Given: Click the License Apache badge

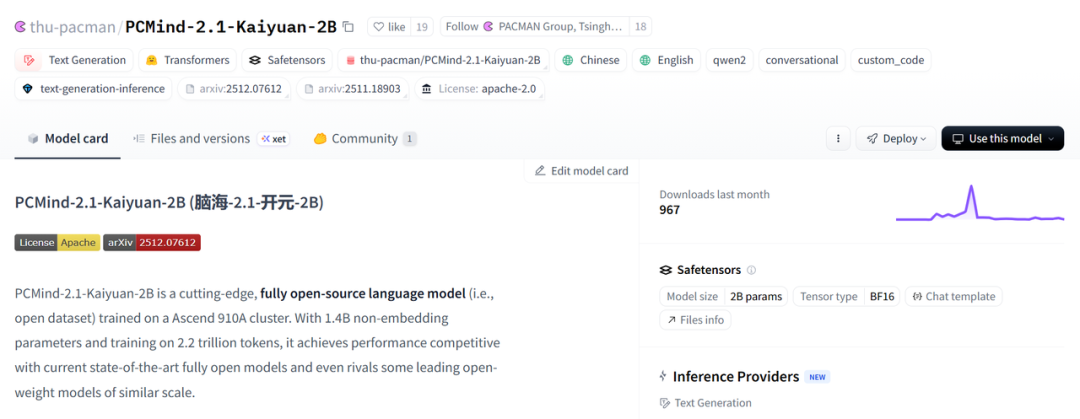Looking at the screenshot, I should click(57, 243).
